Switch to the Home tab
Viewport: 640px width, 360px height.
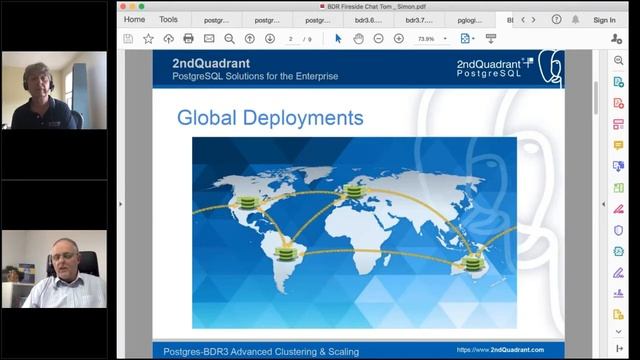click(x=134, y=20)
